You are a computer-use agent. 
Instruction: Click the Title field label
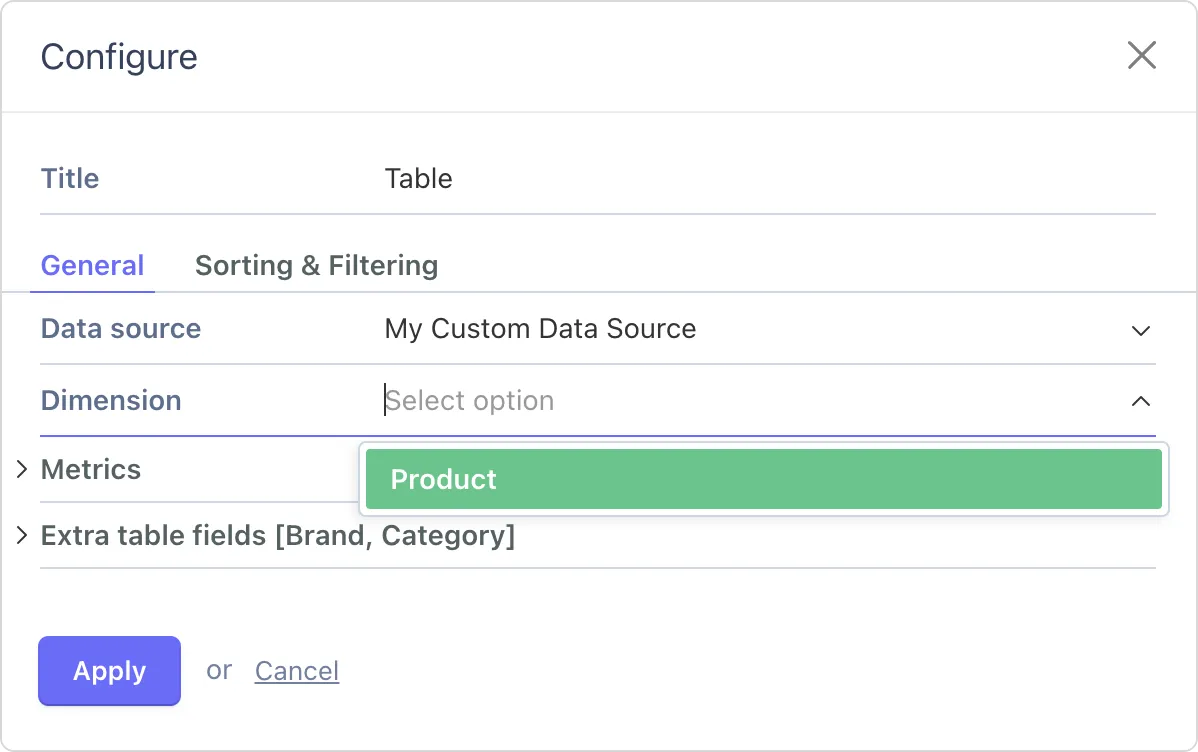[x=70, y=179]
